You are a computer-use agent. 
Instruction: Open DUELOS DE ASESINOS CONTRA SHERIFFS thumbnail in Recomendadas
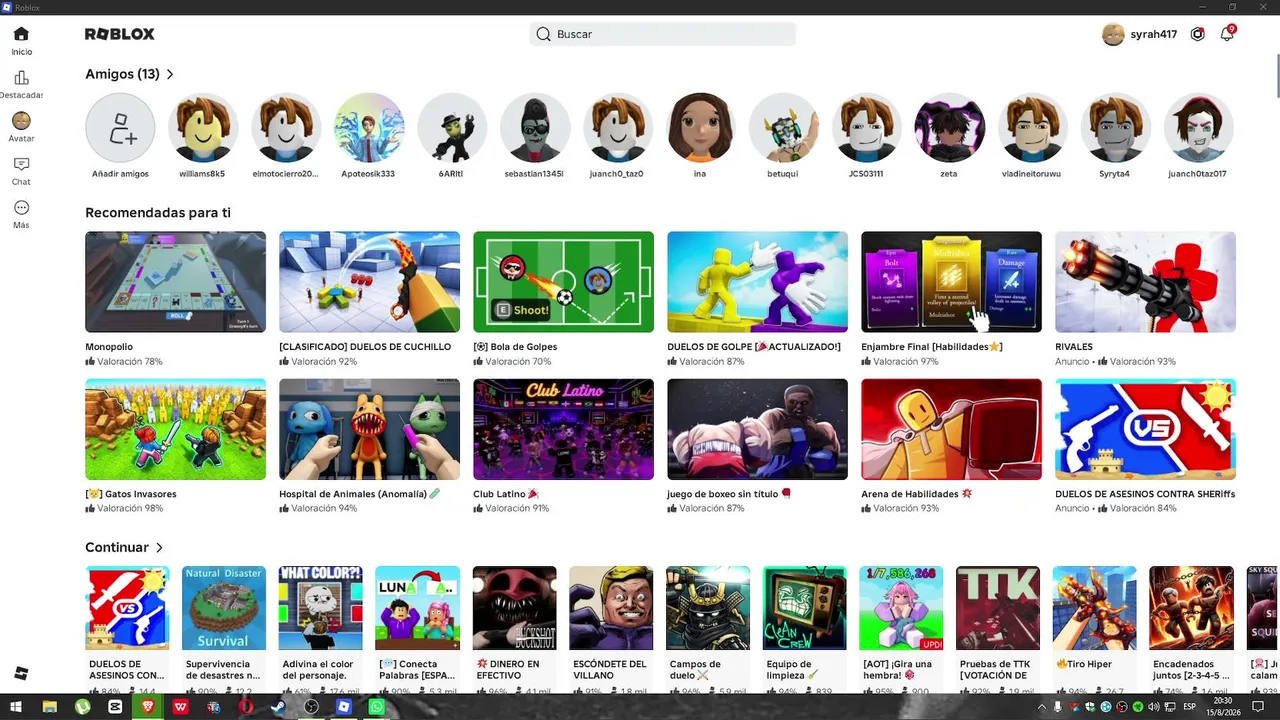click(x=1145, y=429)
